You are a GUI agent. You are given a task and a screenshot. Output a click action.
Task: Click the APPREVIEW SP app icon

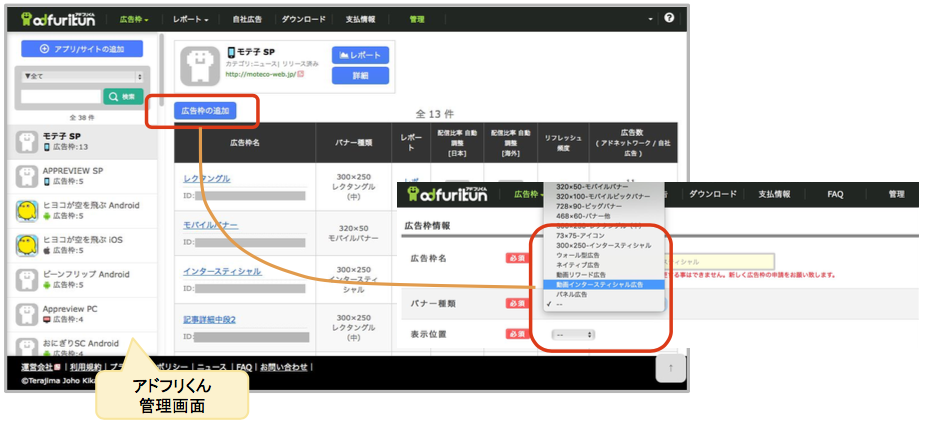click(27, 176)
